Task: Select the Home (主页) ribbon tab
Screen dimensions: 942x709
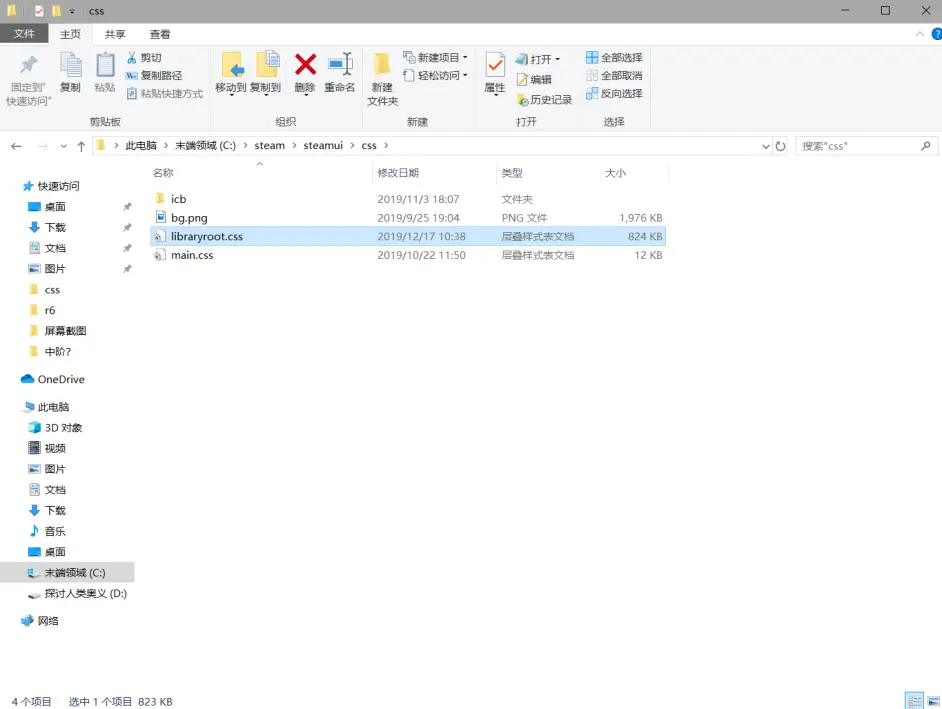Action: coord(70,34)
